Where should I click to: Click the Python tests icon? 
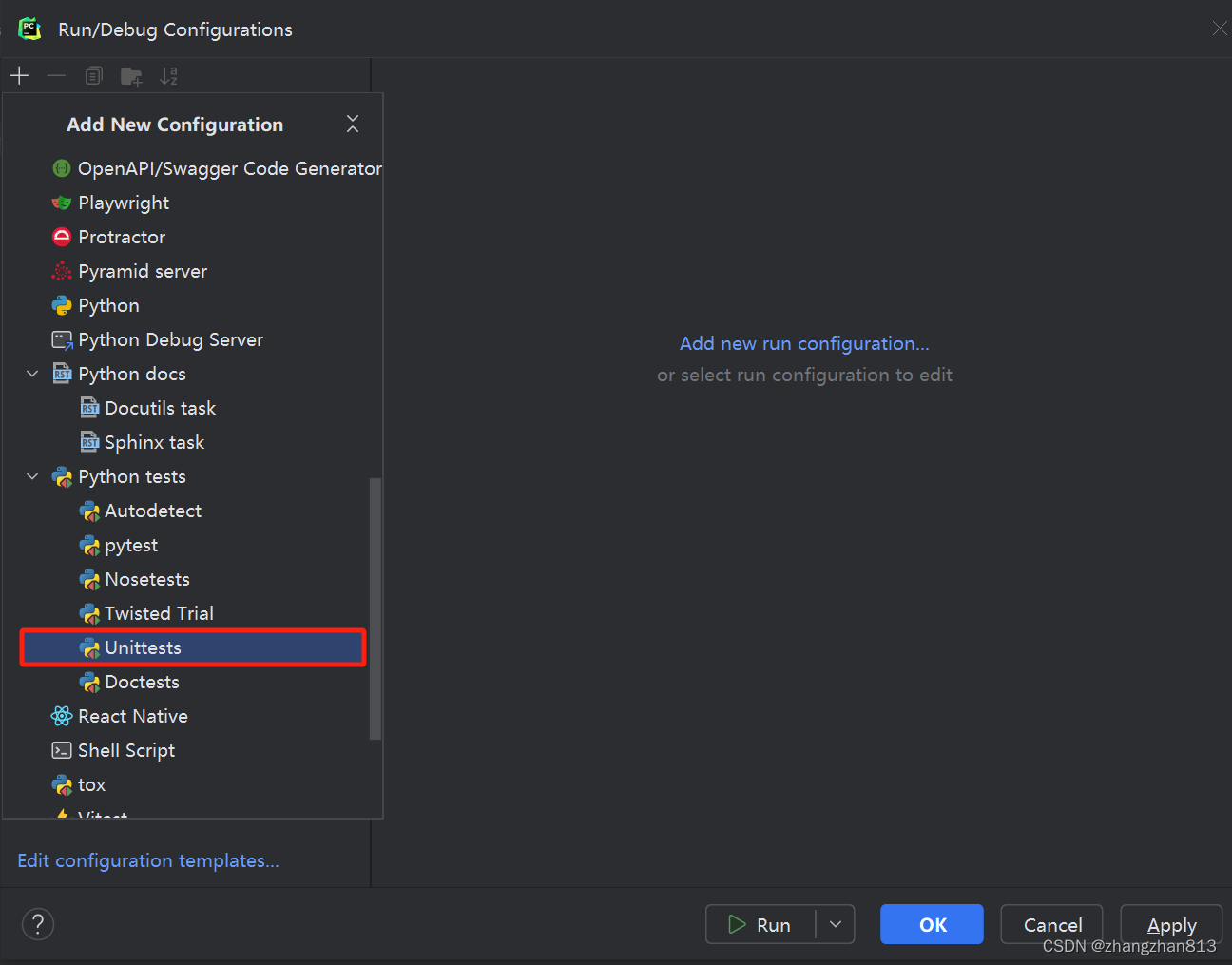pyautogui.click(x=62, y=476)
